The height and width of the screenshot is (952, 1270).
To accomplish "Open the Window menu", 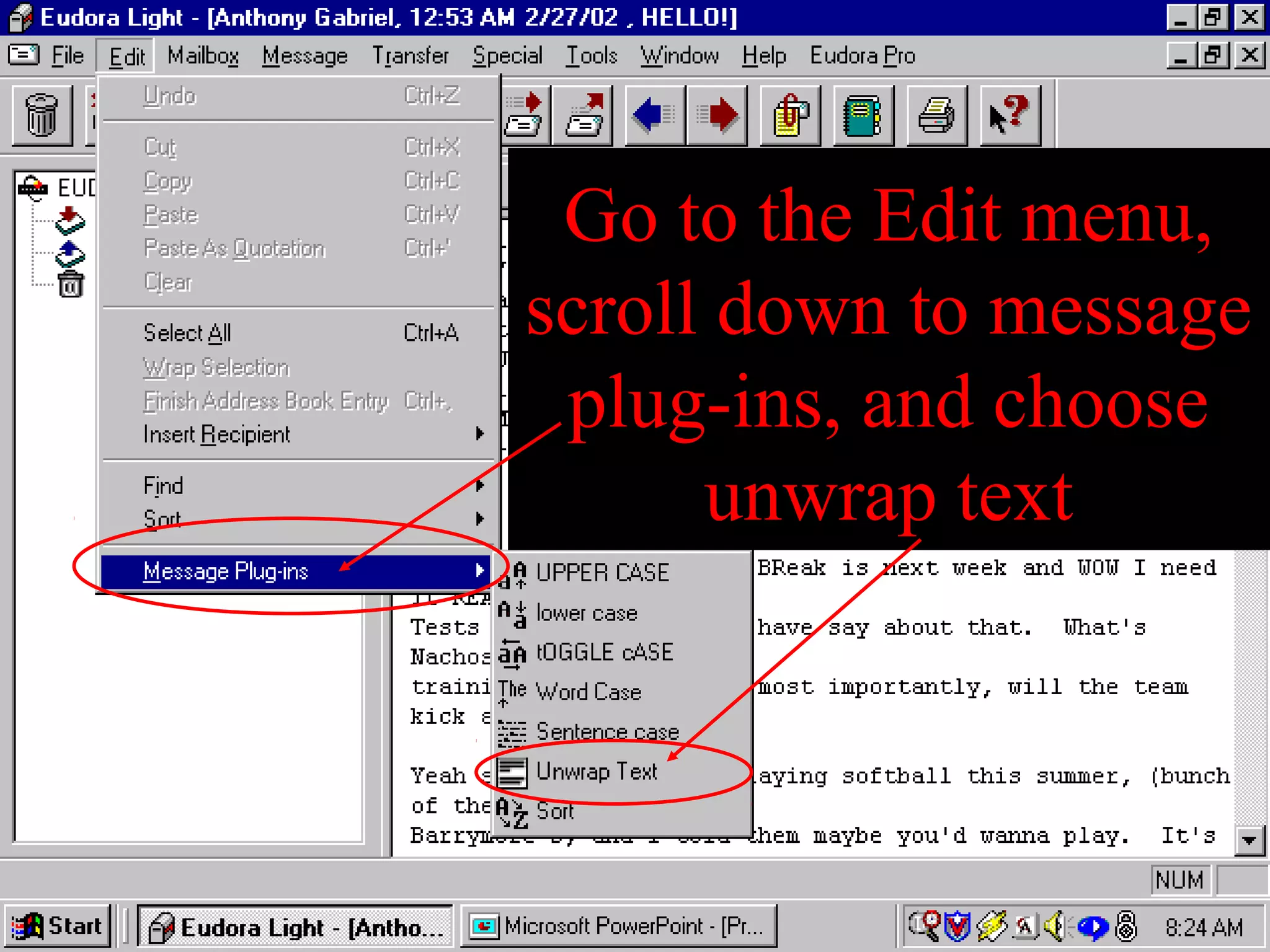I will [680, 56].
